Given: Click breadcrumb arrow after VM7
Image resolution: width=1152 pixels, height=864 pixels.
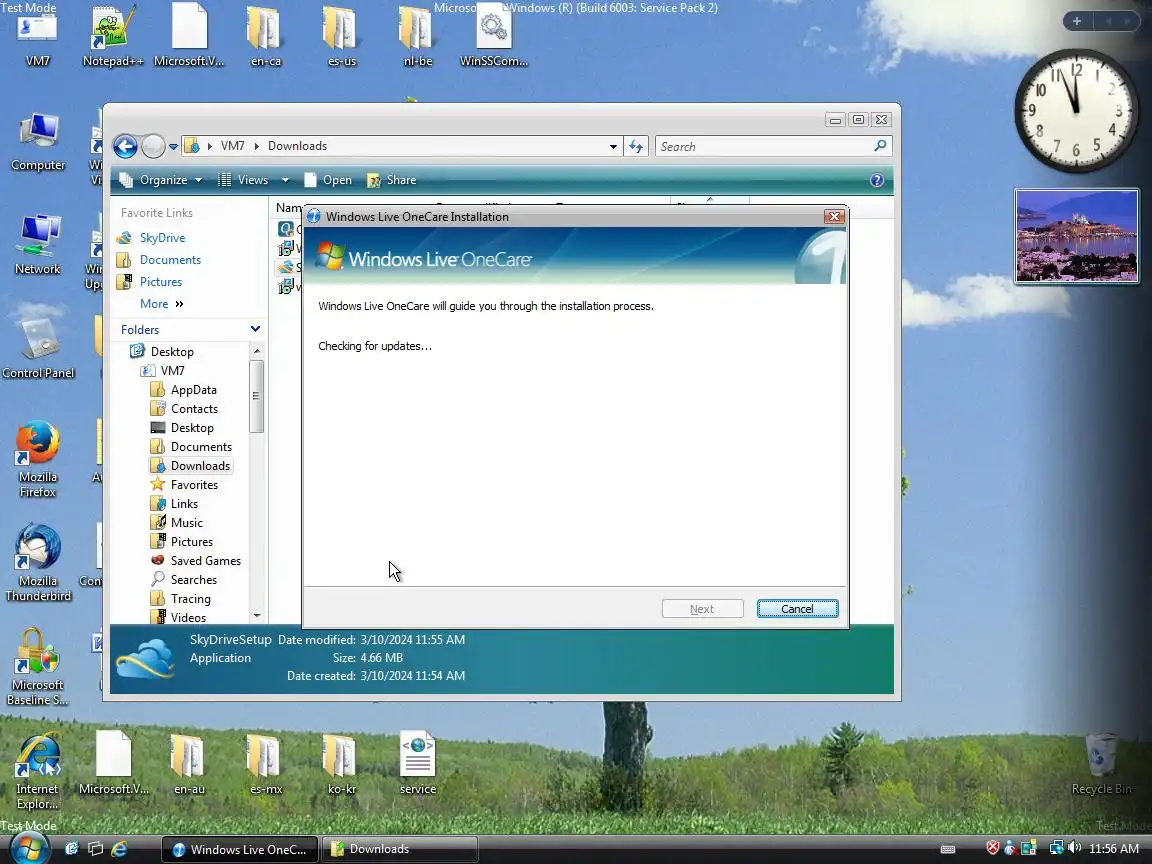Looking at the screenshot, I should [256, 146].
